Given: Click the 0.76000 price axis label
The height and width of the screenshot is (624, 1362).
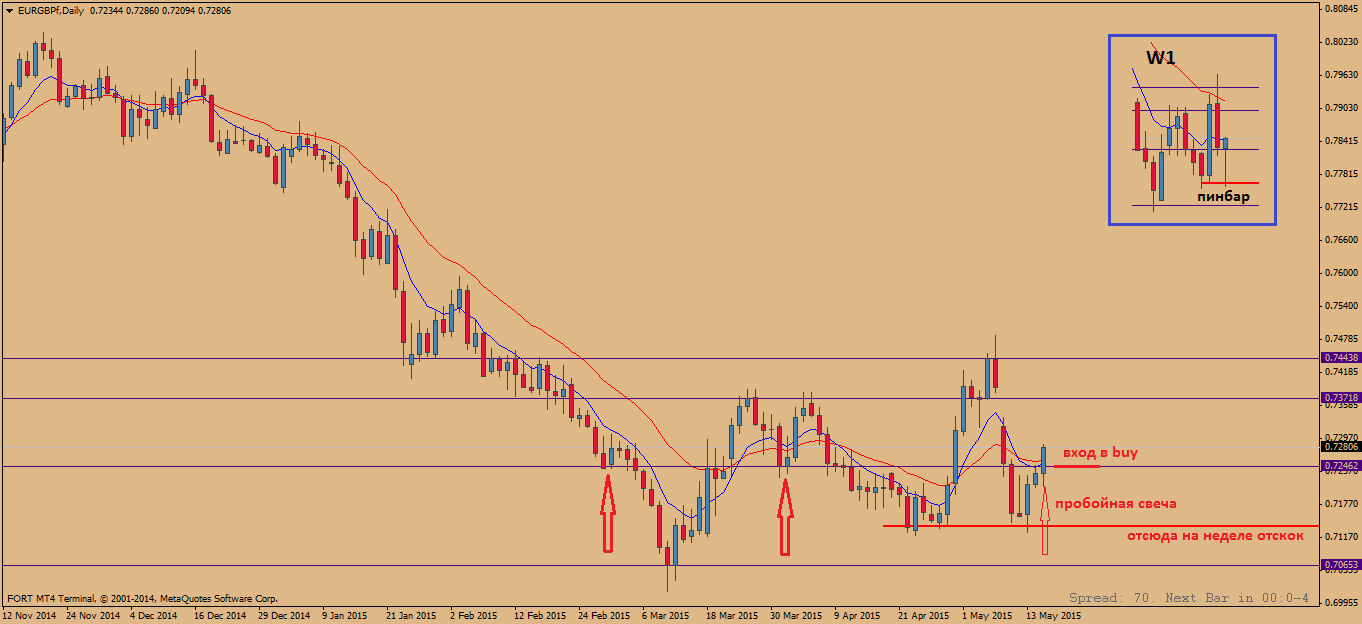Looking at the screenshot, I should click(x=1341, y=273).
